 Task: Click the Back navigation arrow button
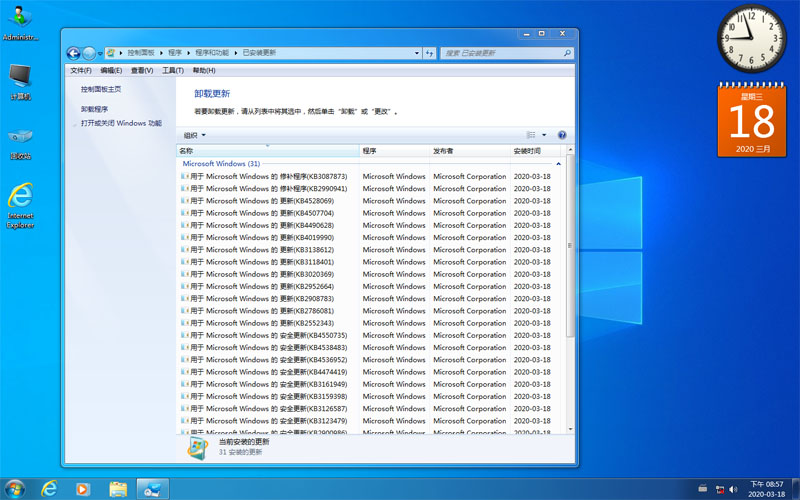coord(73,53)
